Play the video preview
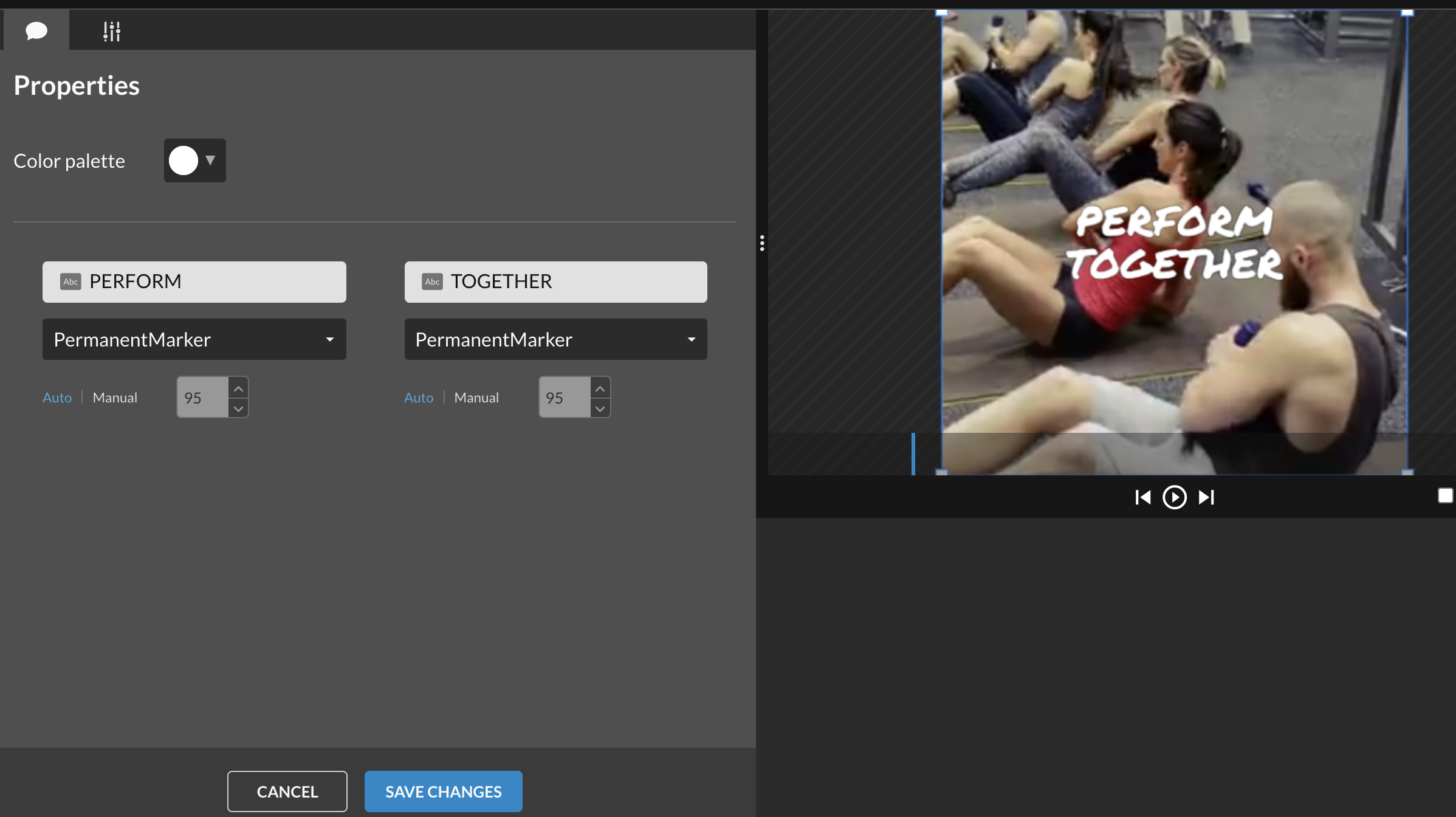Viewport: 1456px width, 817px height. 1174,497
